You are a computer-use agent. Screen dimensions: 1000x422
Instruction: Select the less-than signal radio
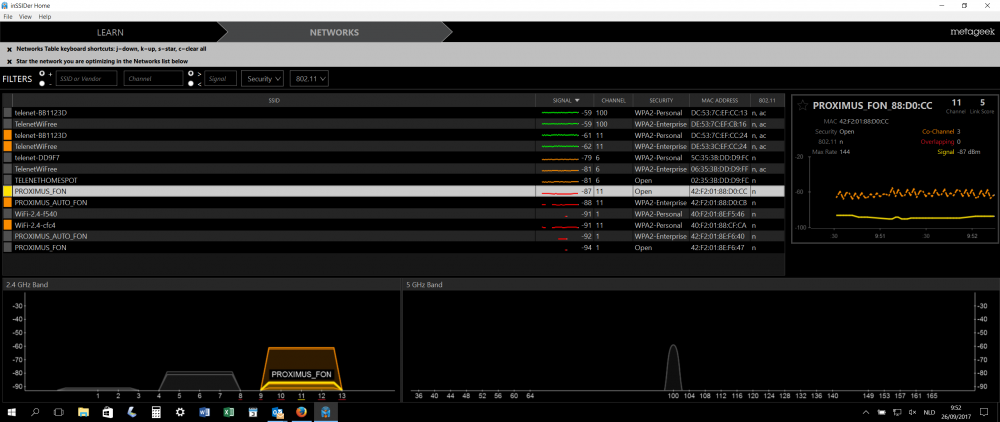pos(191,84)
